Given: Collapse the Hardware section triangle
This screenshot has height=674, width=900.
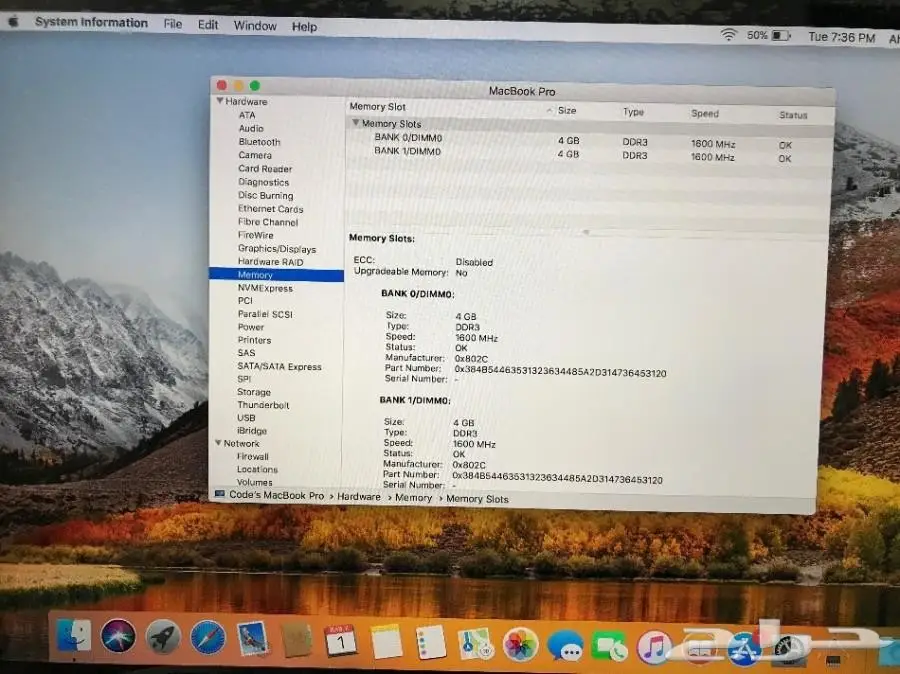Looking at the screenshot, I should point(220,100).
